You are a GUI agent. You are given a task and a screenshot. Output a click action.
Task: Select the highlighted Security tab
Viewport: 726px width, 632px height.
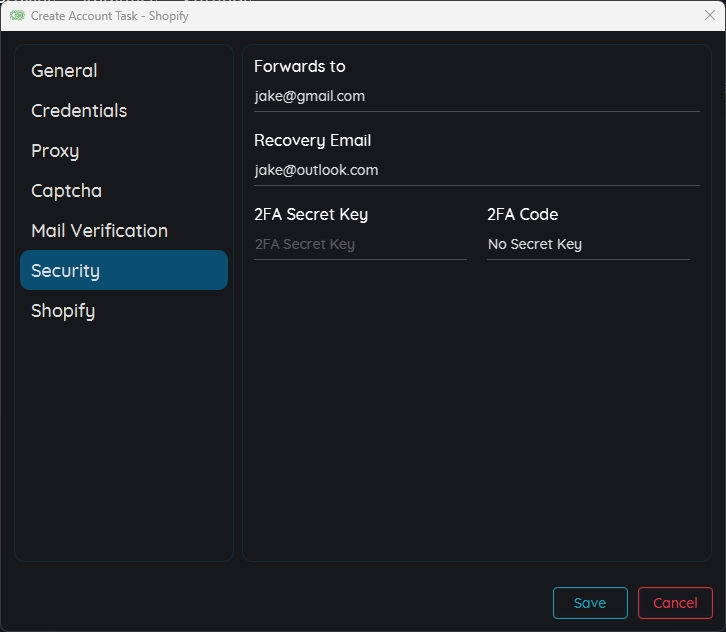click(x=124, y=271)
